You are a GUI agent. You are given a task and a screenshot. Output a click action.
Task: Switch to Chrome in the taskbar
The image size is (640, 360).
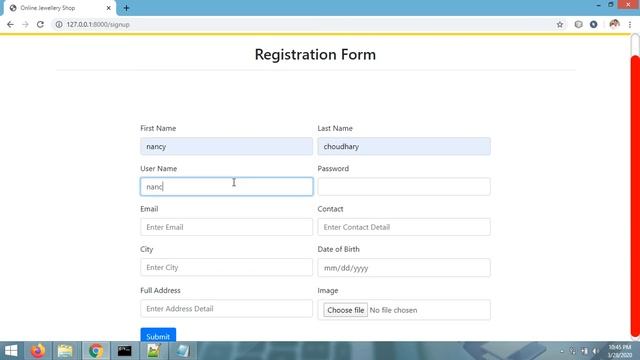pos(96,351)
